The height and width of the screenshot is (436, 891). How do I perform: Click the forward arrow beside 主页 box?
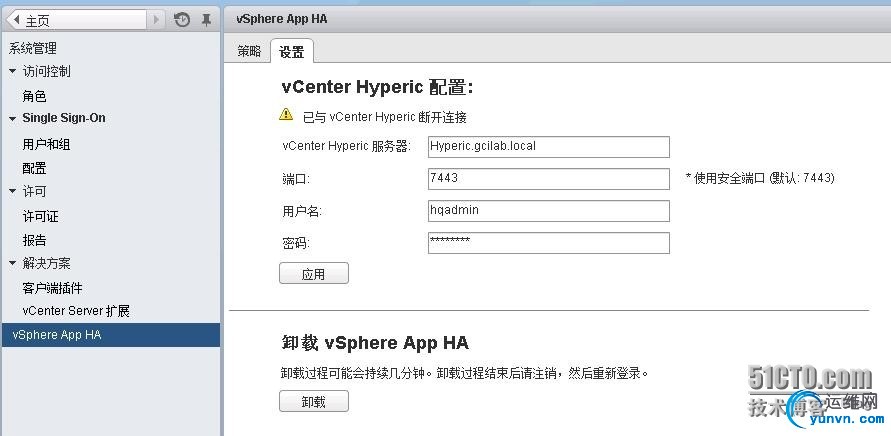(x=156, y=20)
